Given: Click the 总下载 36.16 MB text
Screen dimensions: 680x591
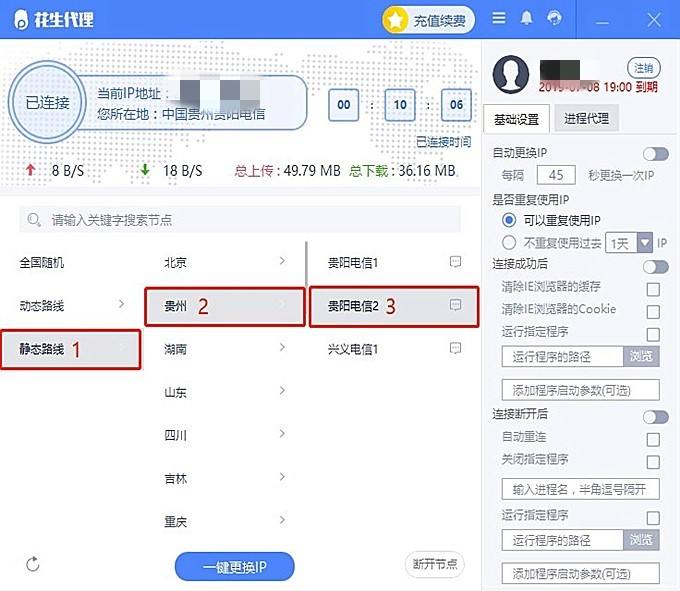Looking at the screenshot, I should [402, 170].
